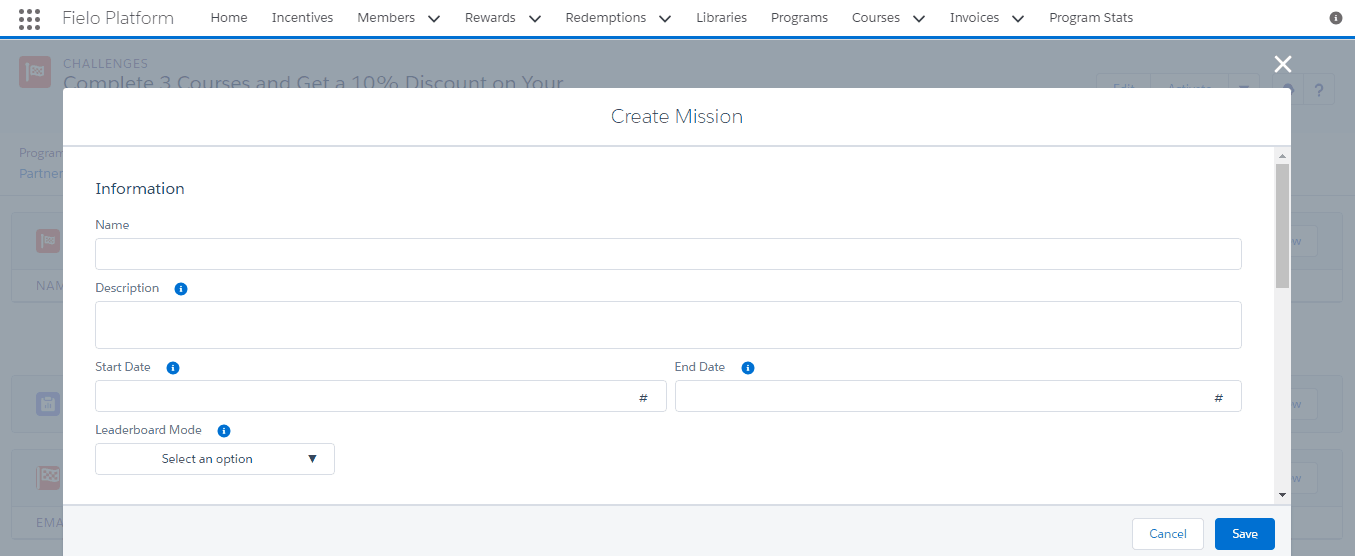The width and height of the screenshot is (1355, 556).
Task: Click the modal vertical scrollbar down arrow
Action: (x=1282, y=494)
